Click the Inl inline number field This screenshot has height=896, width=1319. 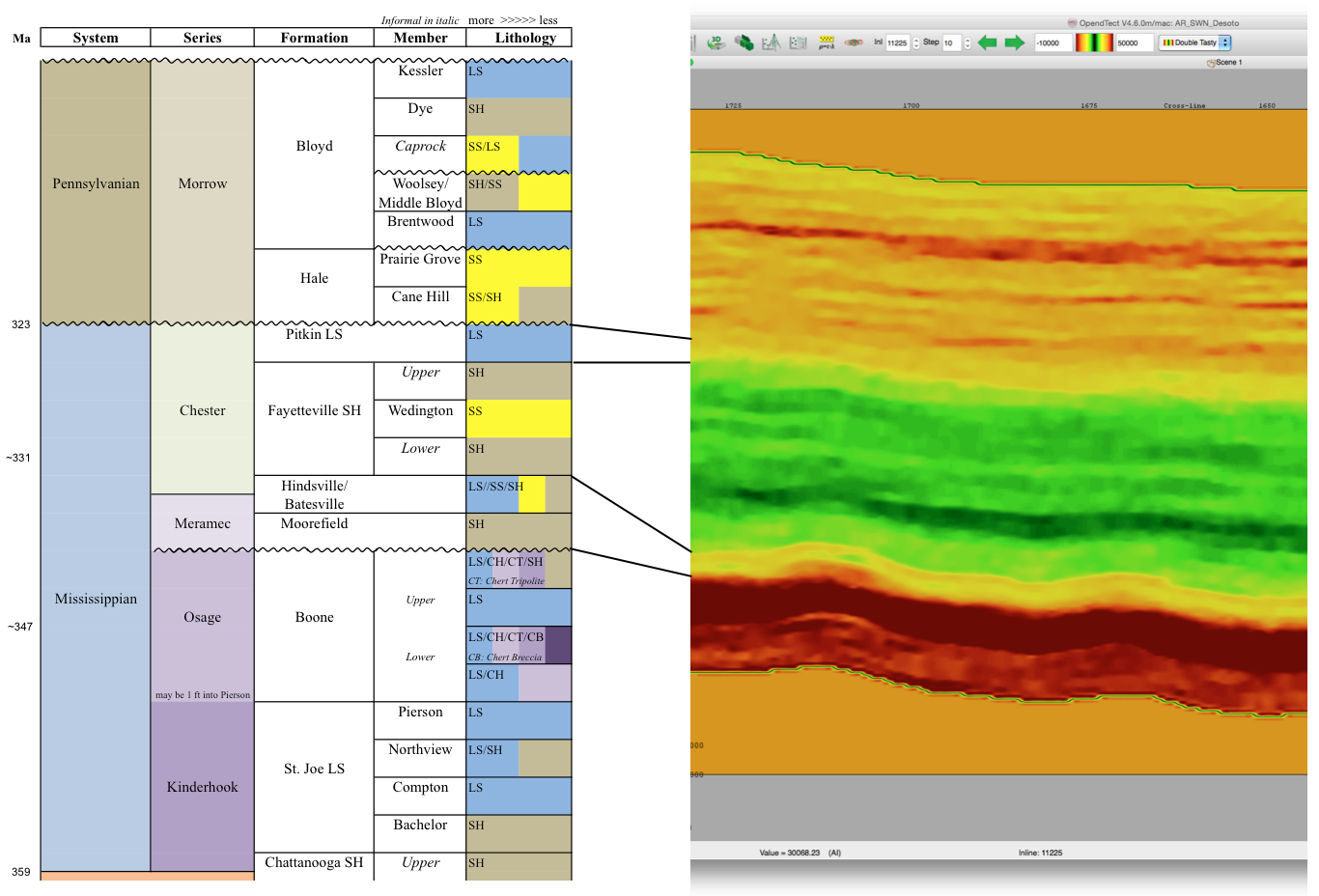click(x=898, y=42)
